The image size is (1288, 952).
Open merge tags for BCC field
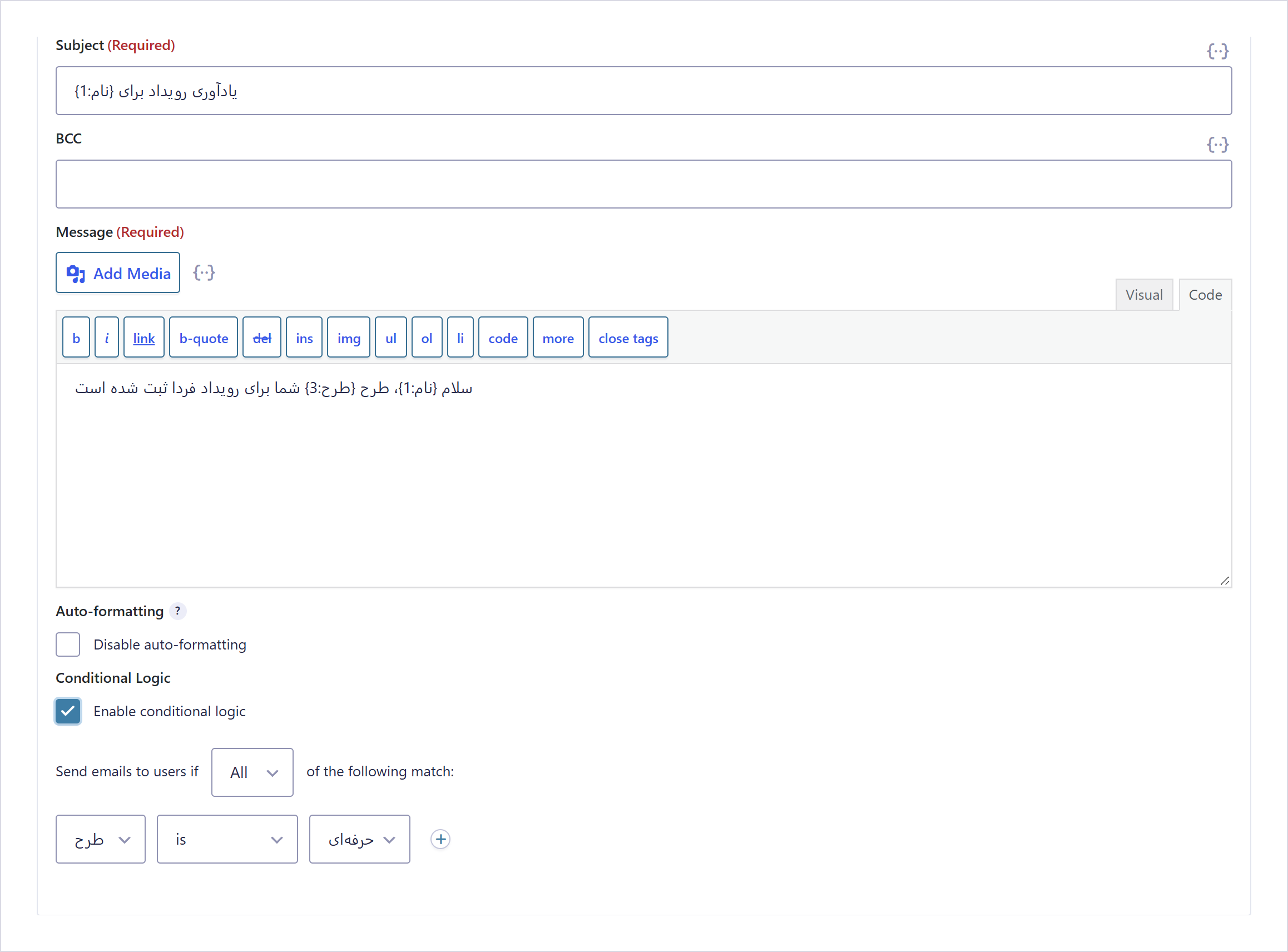(1217, 145)
